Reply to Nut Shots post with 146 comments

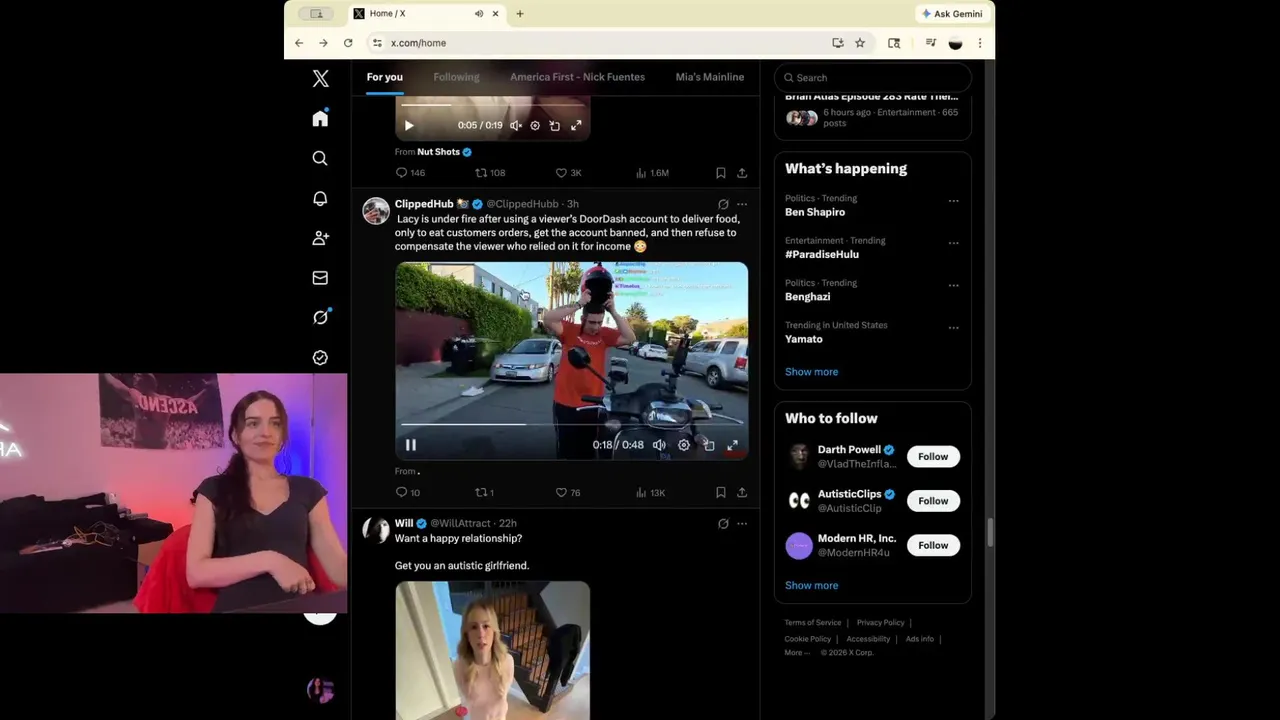click(x=410, y=172)
